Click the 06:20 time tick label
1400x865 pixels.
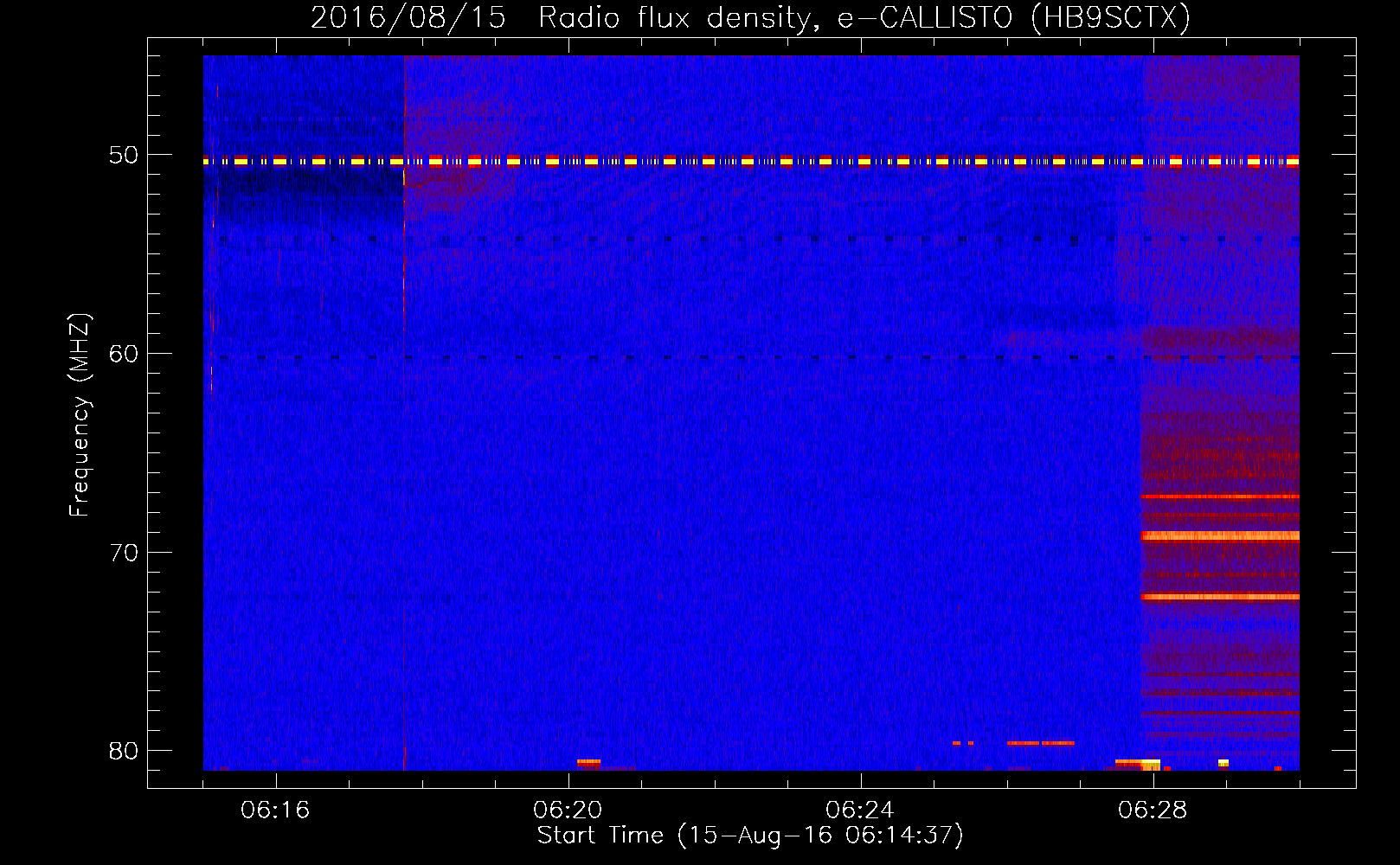coord(568,811)
